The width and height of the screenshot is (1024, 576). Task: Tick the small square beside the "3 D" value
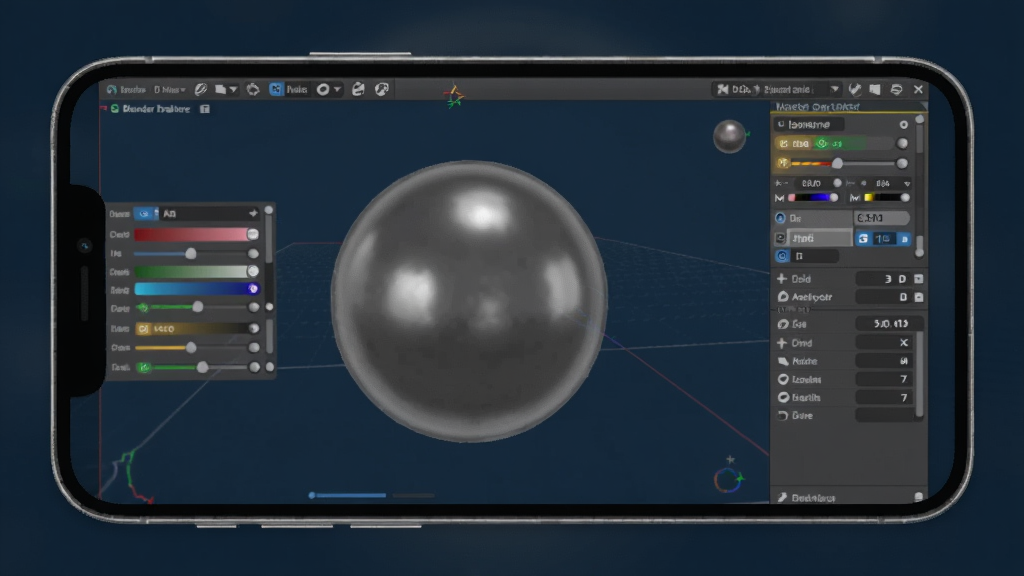tap(919, 279)
